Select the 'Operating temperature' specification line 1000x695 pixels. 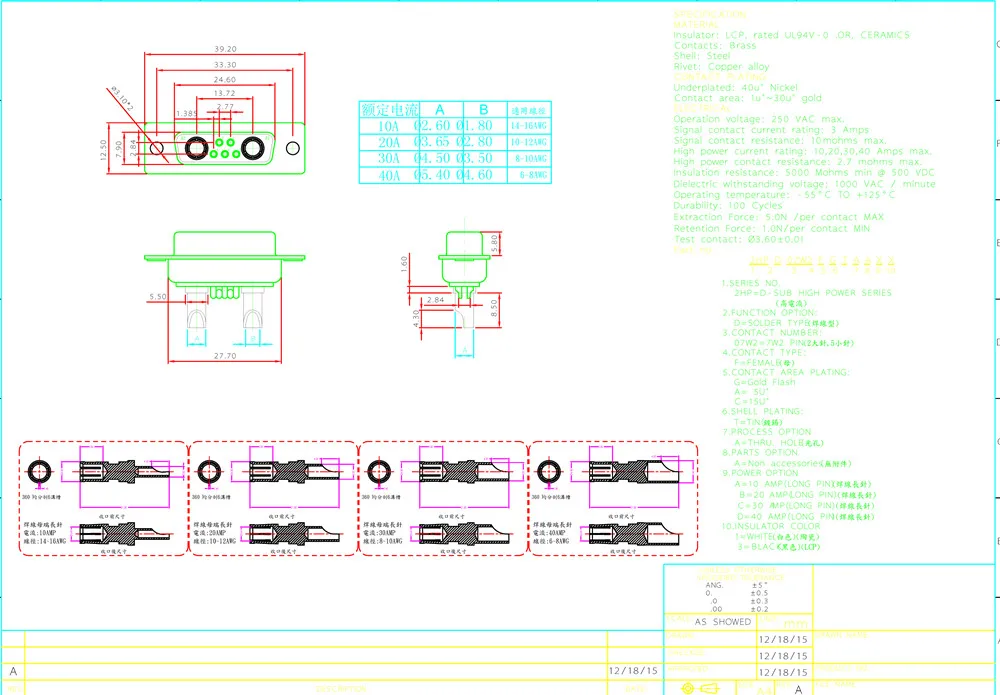point(784,195)
